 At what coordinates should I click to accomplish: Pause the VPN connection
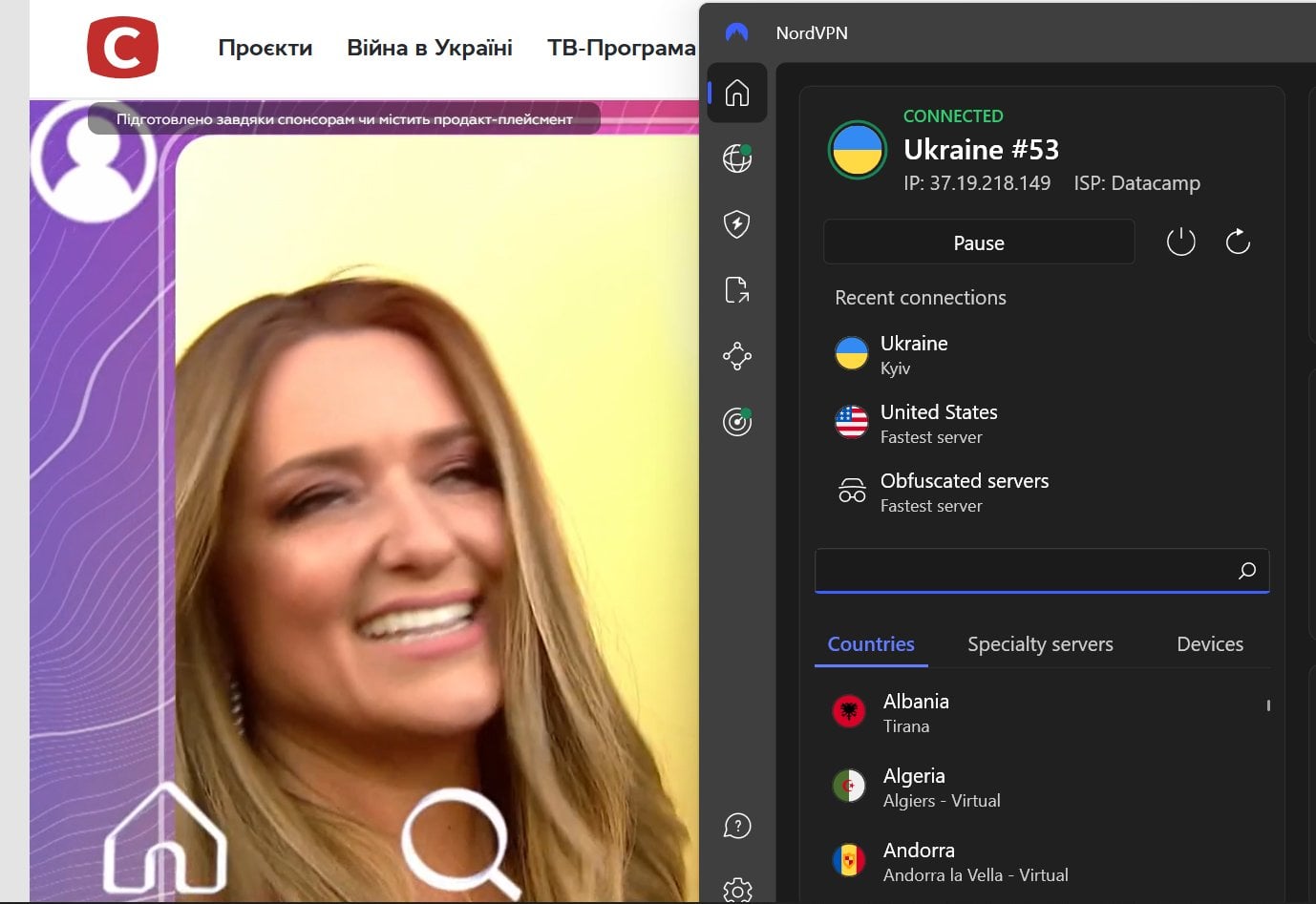[x=978, y=242]
